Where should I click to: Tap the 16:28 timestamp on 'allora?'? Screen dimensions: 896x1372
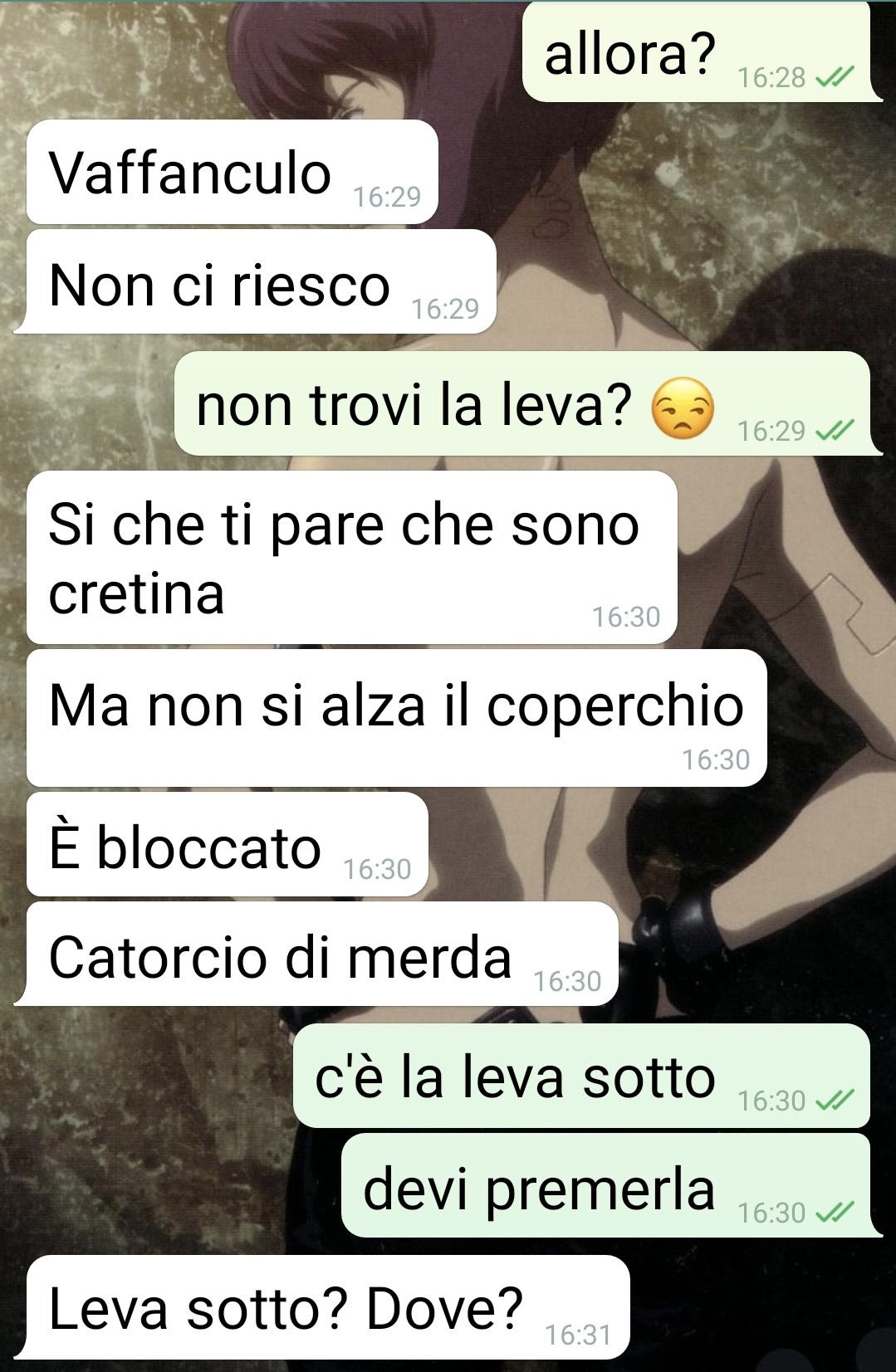771,78
